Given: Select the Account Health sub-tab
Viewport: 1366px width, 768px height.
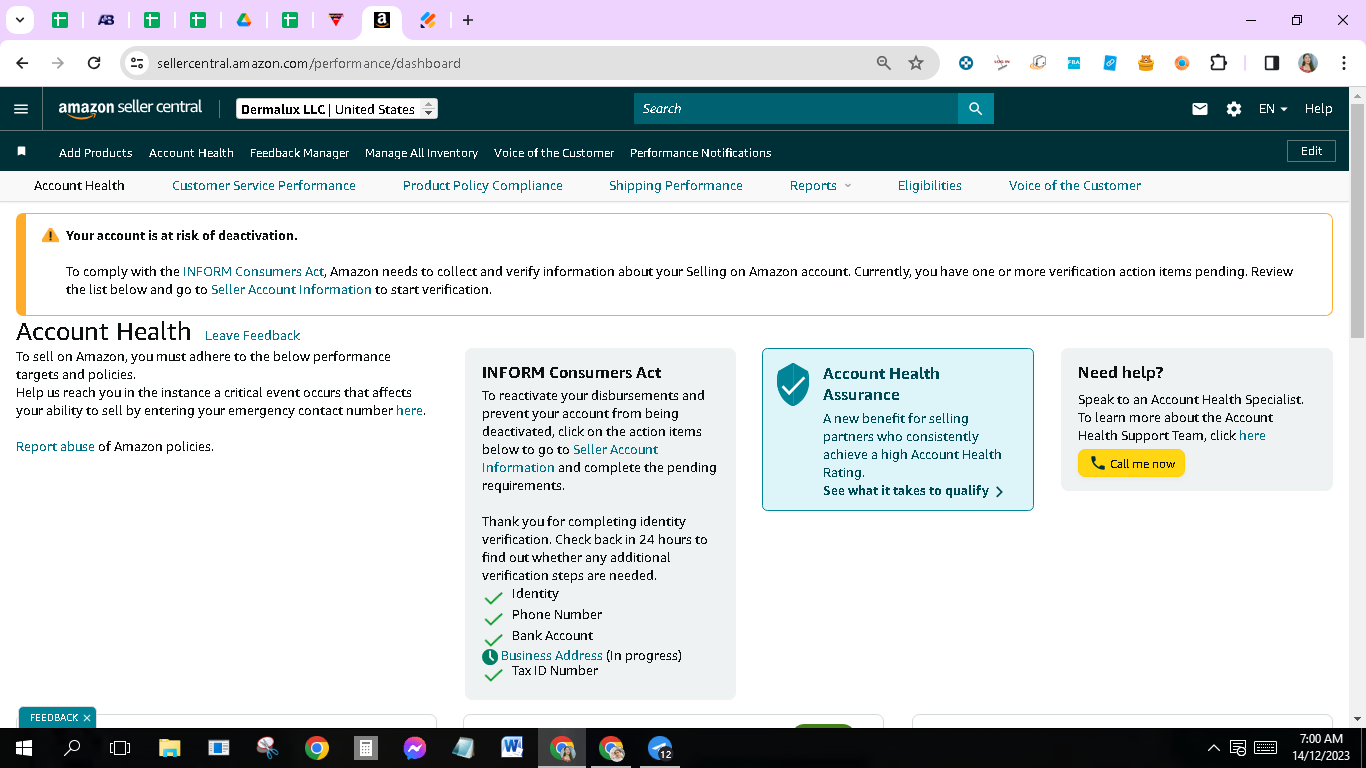Looking at the screenshot, I should pyautogui.click(x=79, y=186).
